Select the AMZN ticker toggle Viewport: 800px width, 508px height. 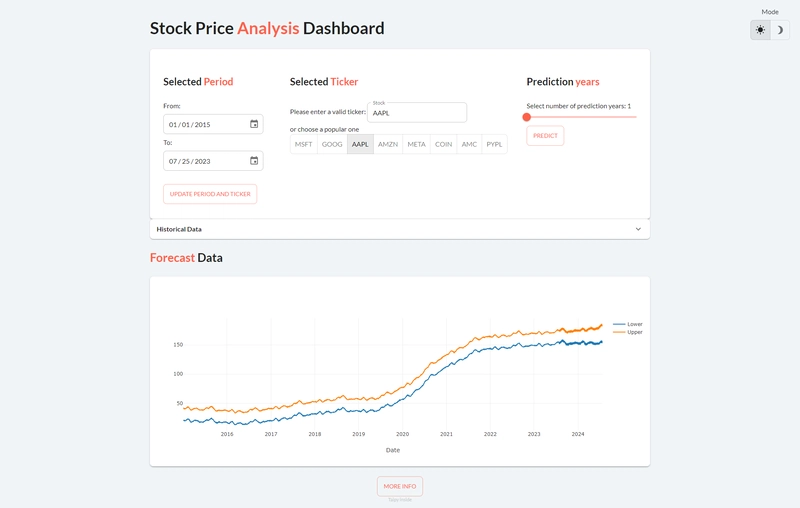coord(388,144)
